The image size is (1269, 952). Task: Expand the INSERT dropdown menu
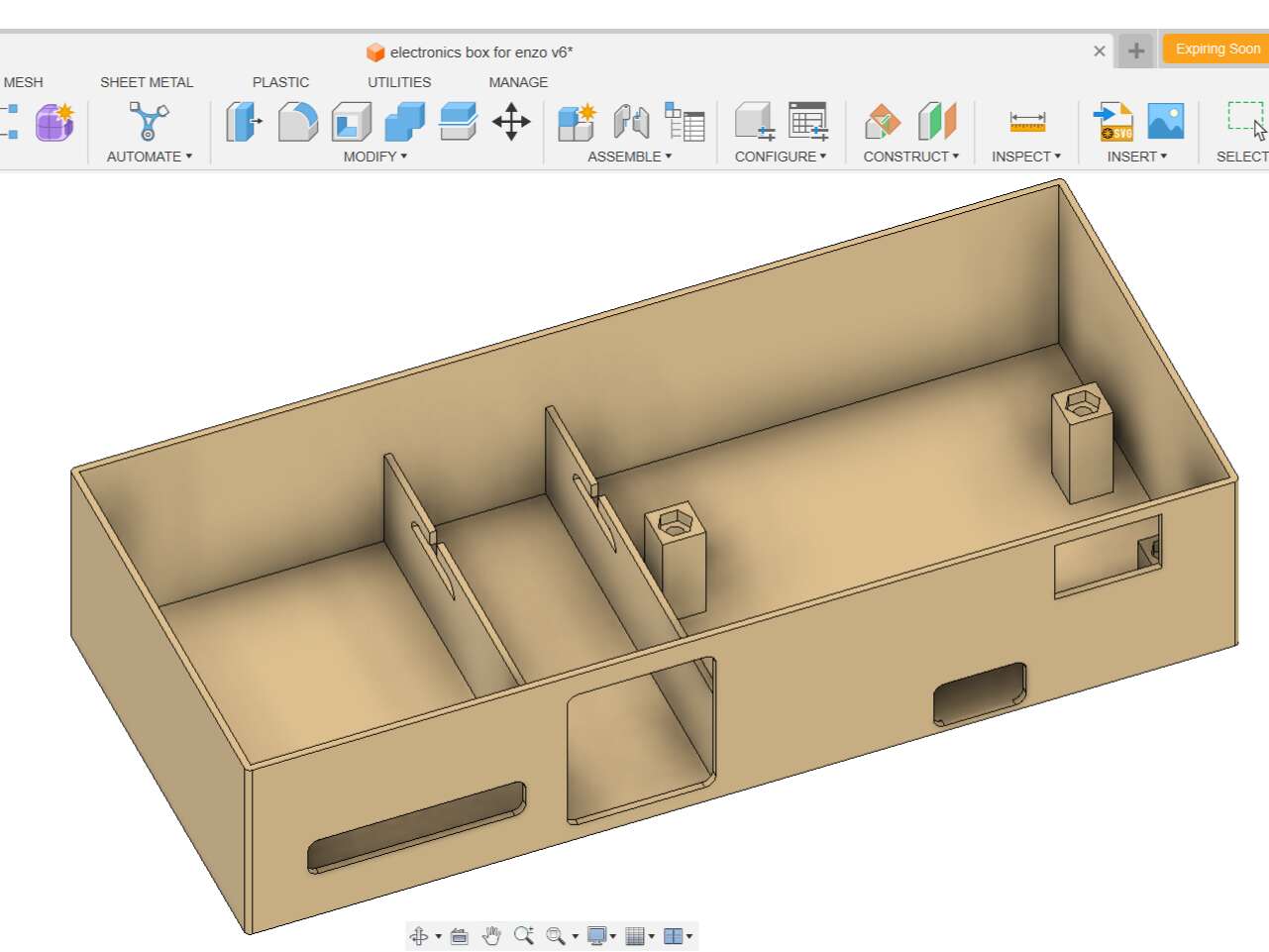click(1137, 157)
